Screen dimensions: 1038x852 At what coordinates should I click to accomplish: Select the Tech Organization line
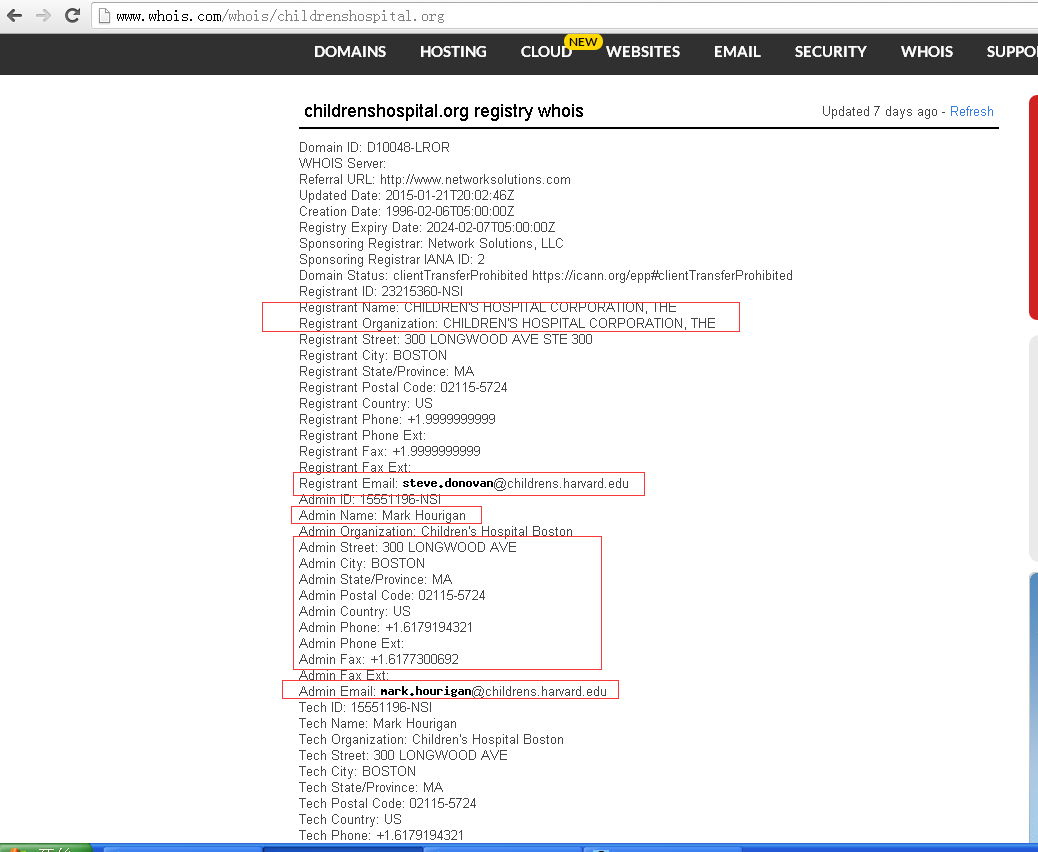pyautogui.click(x=431, y=739)
